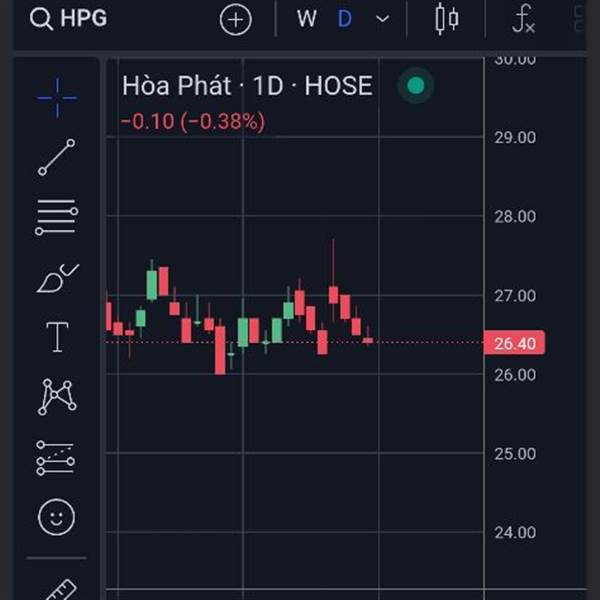This screenshot has height=600, width=600.
Task: Open the indicators fx menu
Action: tap(522, 19)
